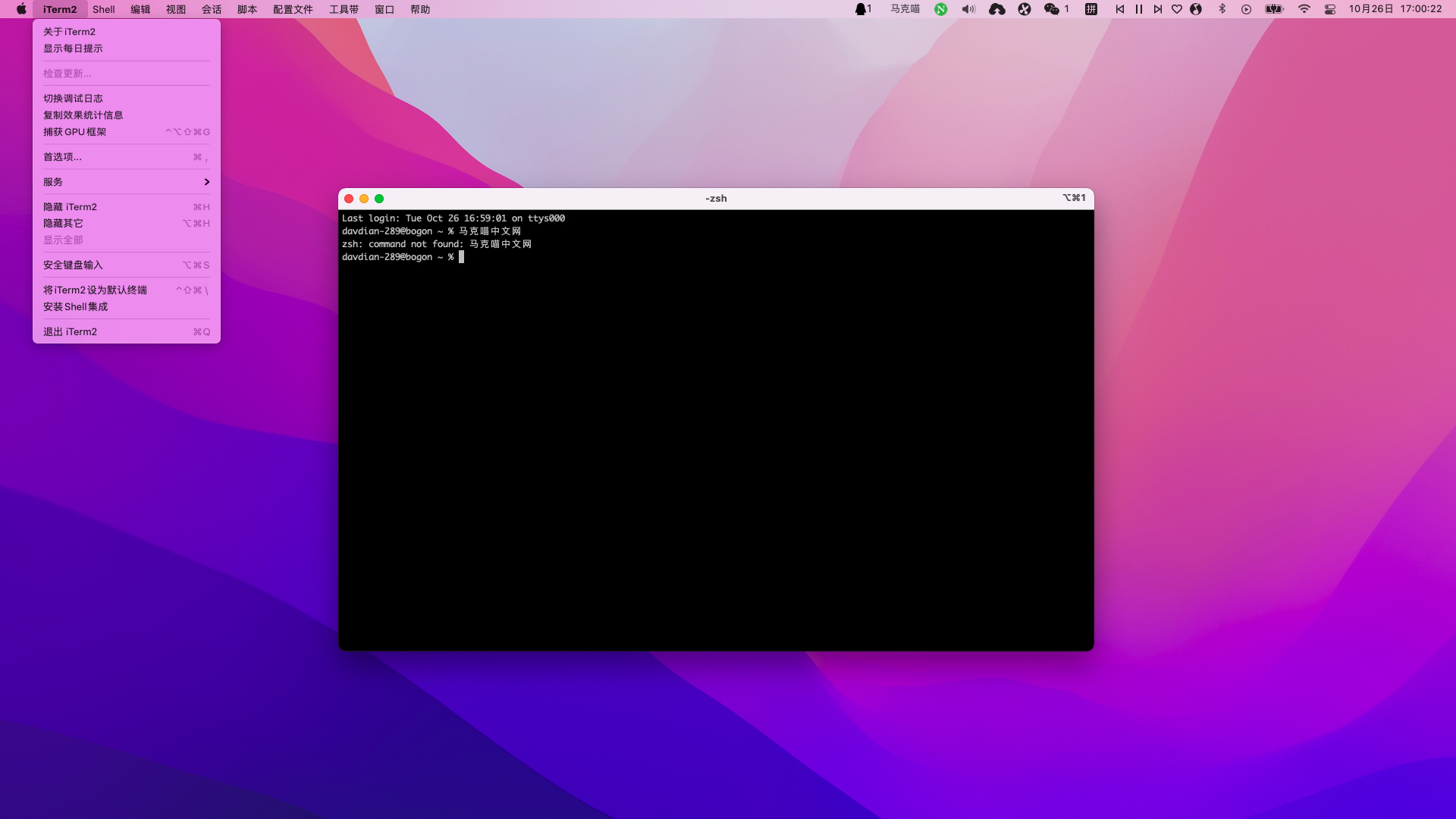Click the globe icon in menu bar
The image size is (1456, 819).
click(x=1196, y=9)
